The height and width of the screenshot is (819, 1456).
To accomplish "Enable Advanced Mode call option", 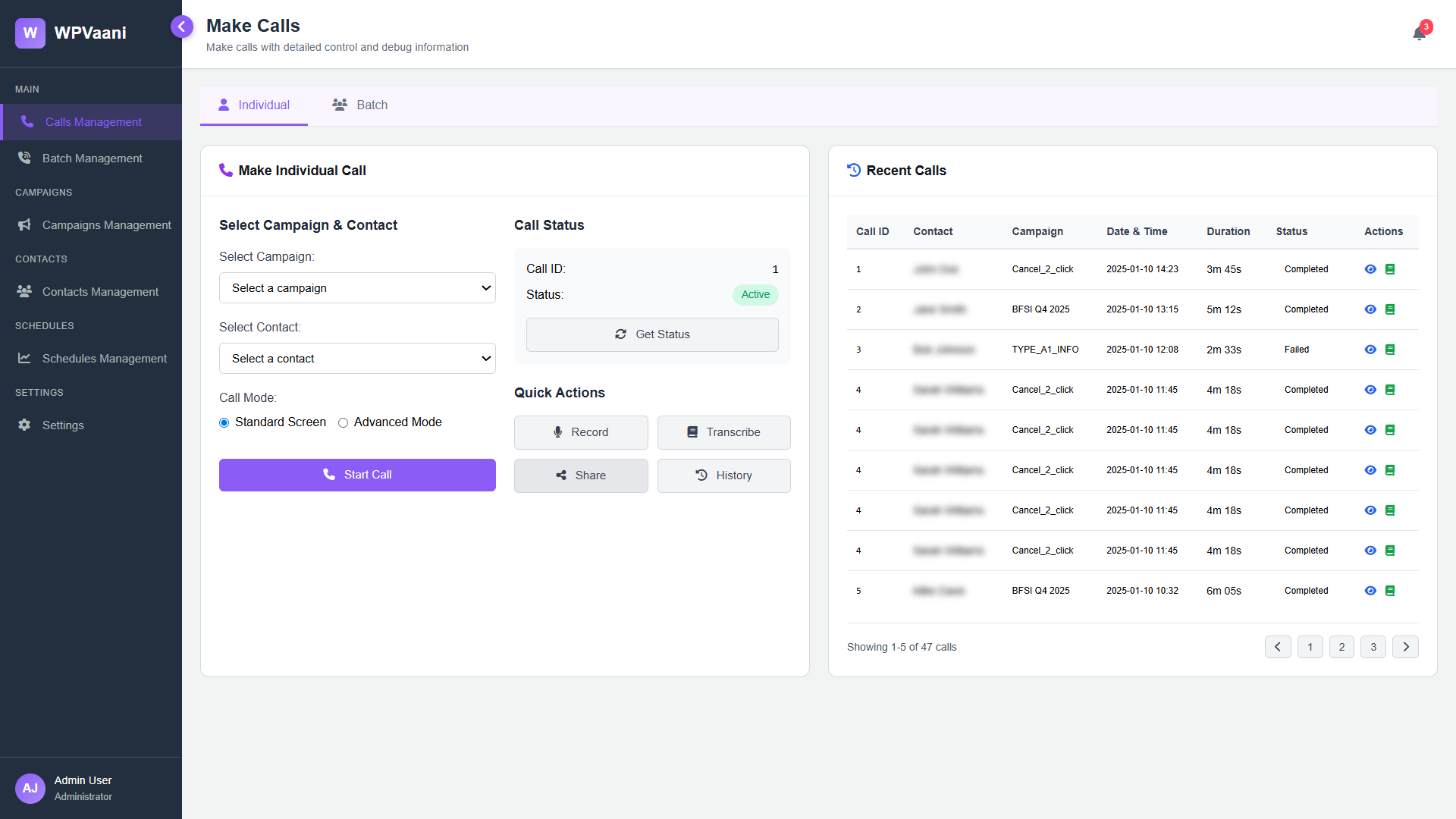I will tap(343, 422).
